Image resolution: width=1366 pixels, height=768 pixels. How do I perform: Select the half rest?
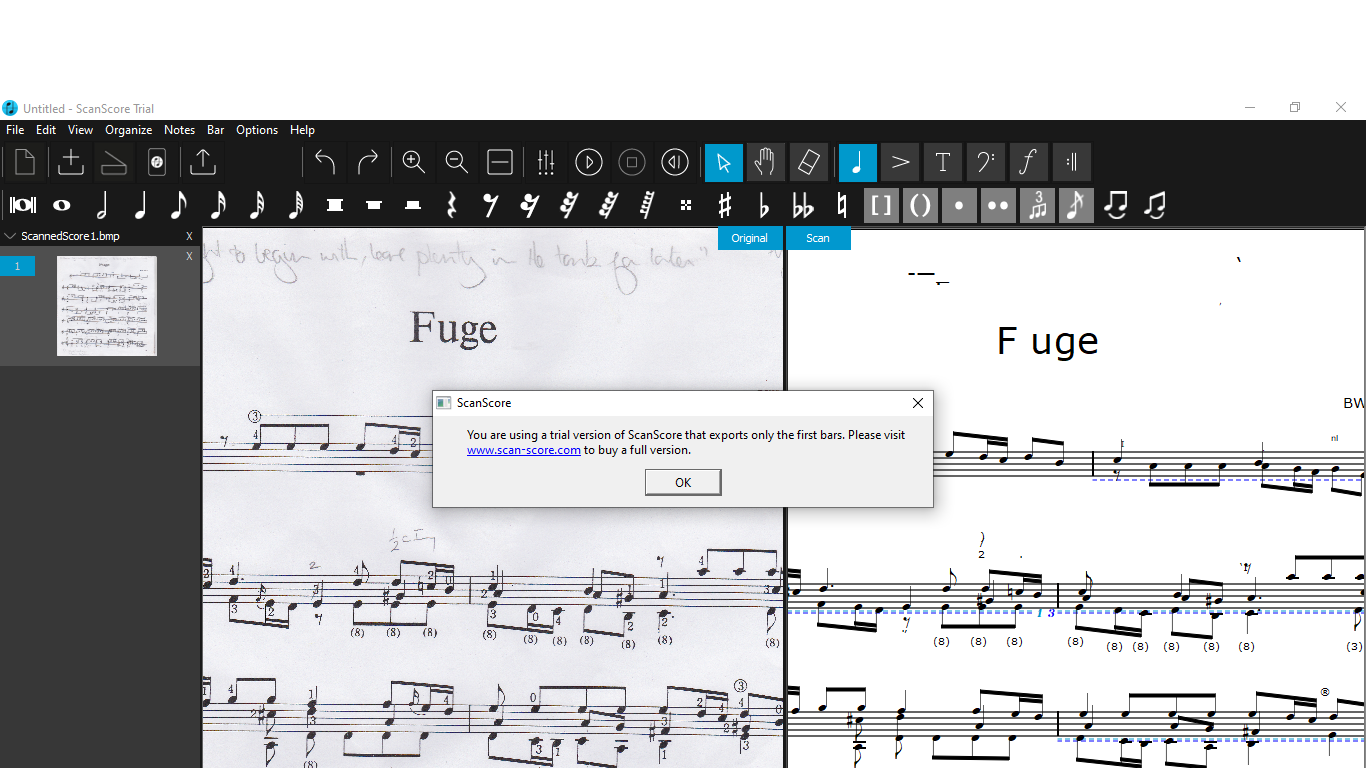point(413,205)
